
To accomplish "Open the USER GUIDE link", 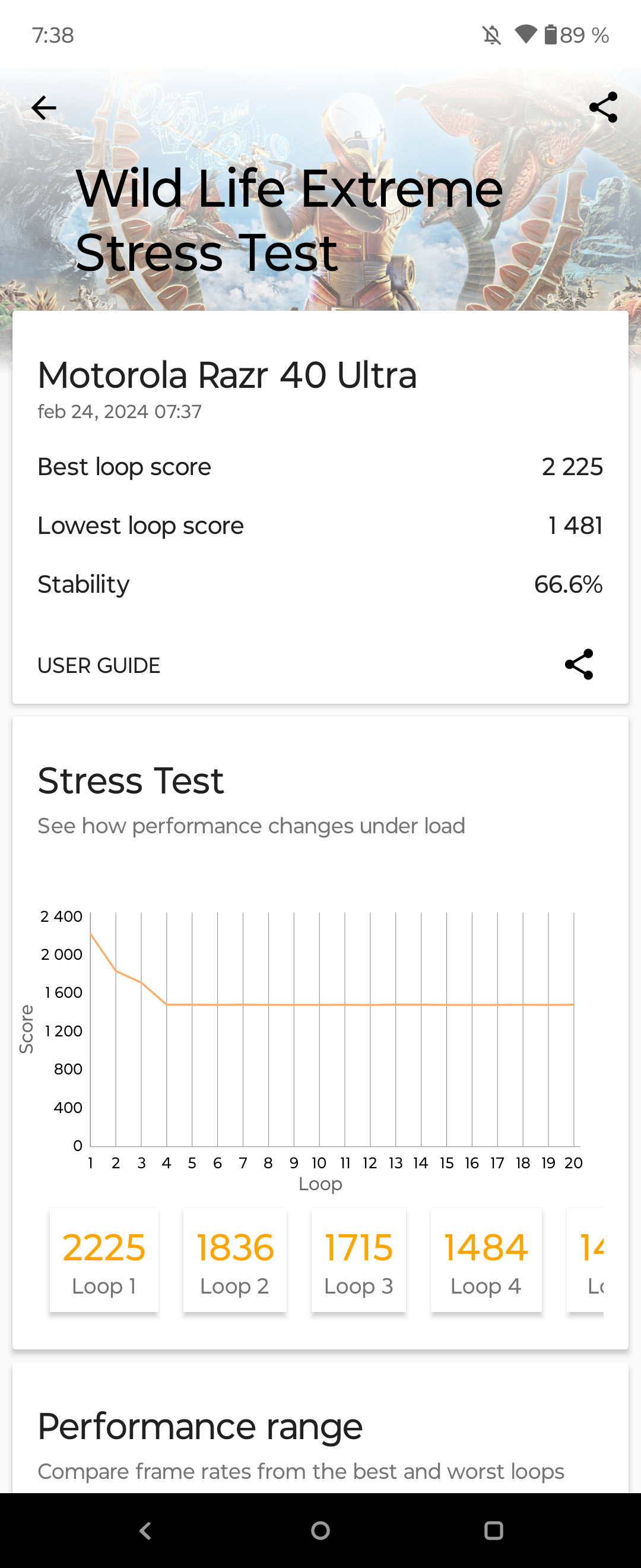I will click(99, 665).
